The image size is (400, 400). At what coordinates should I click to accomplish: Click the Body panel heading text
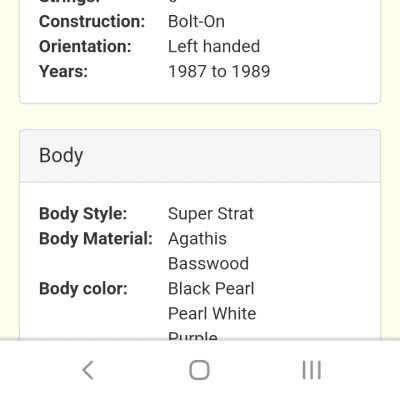coord(61,156)
